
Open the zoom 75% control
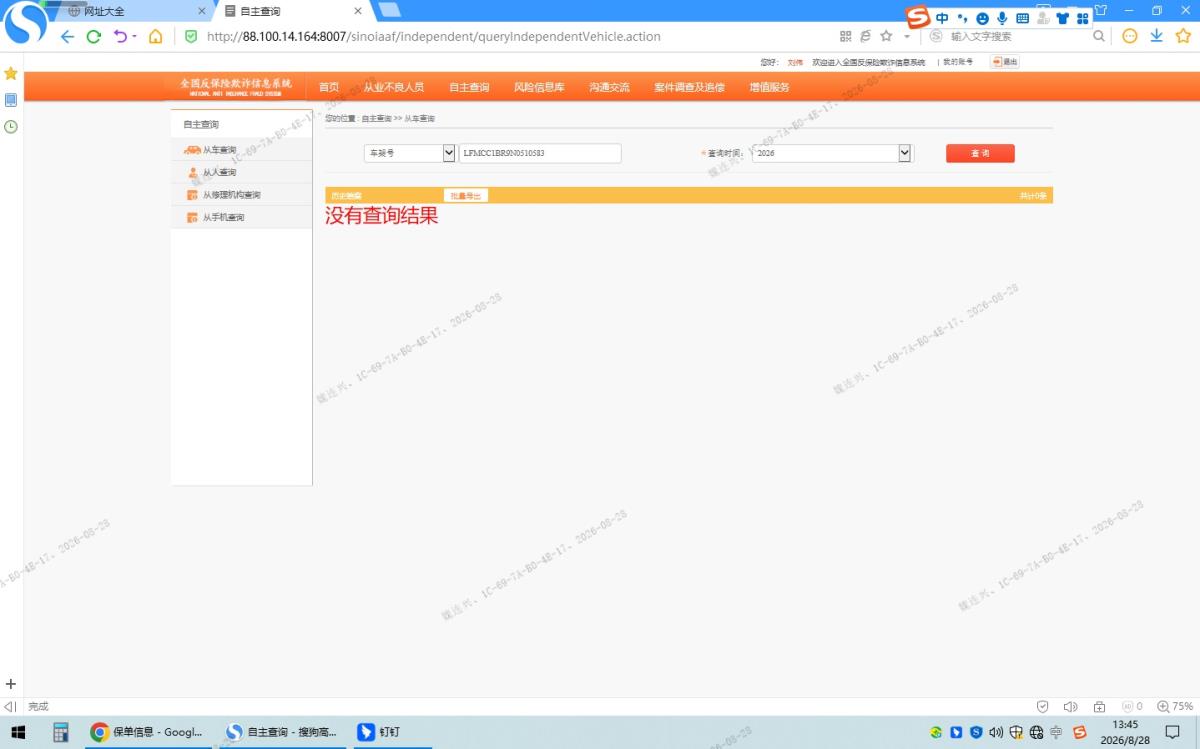click(x=1176, y=706)
